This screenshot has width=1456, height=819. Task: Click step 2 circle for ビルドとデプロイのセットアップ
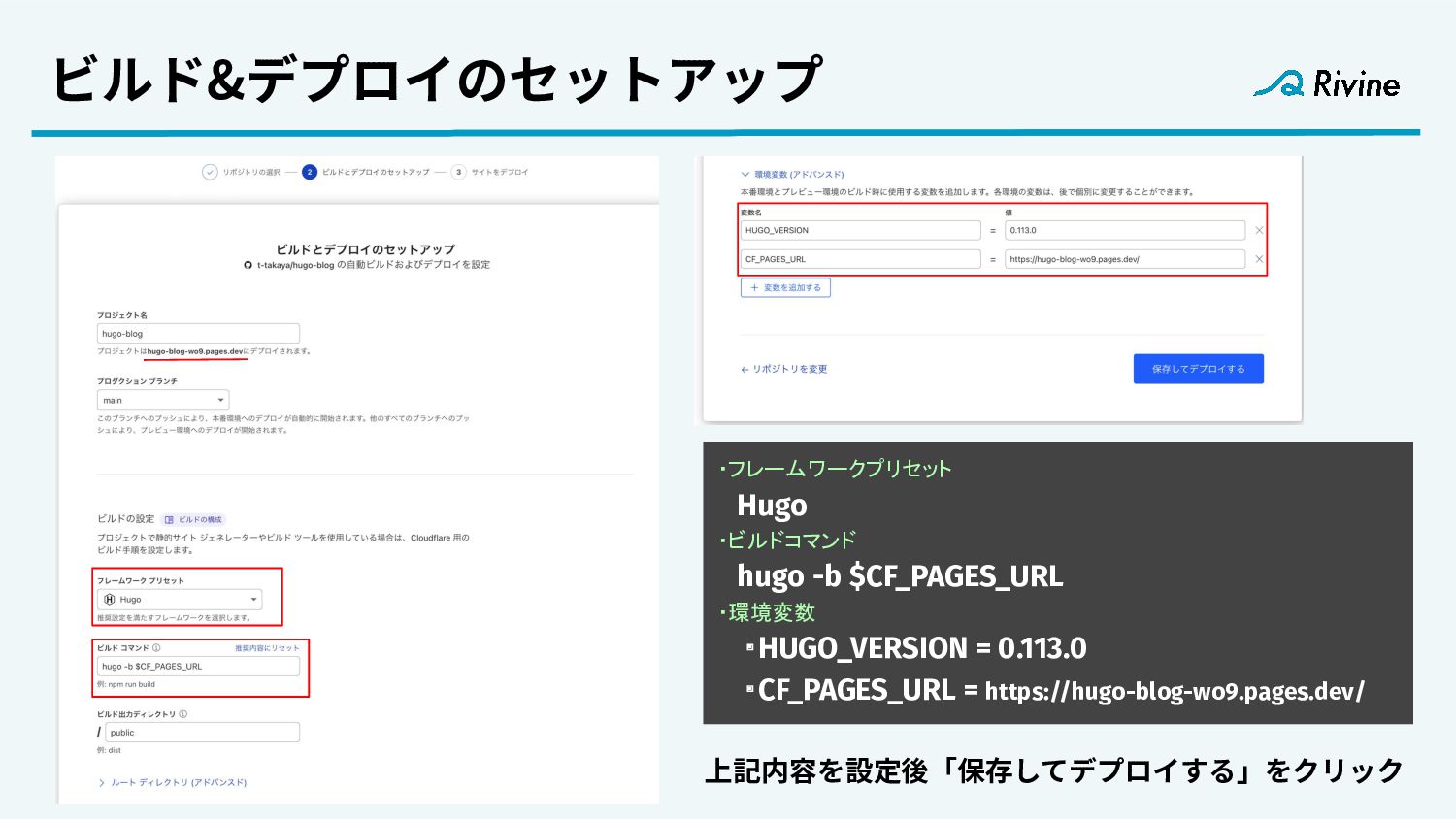310,172
